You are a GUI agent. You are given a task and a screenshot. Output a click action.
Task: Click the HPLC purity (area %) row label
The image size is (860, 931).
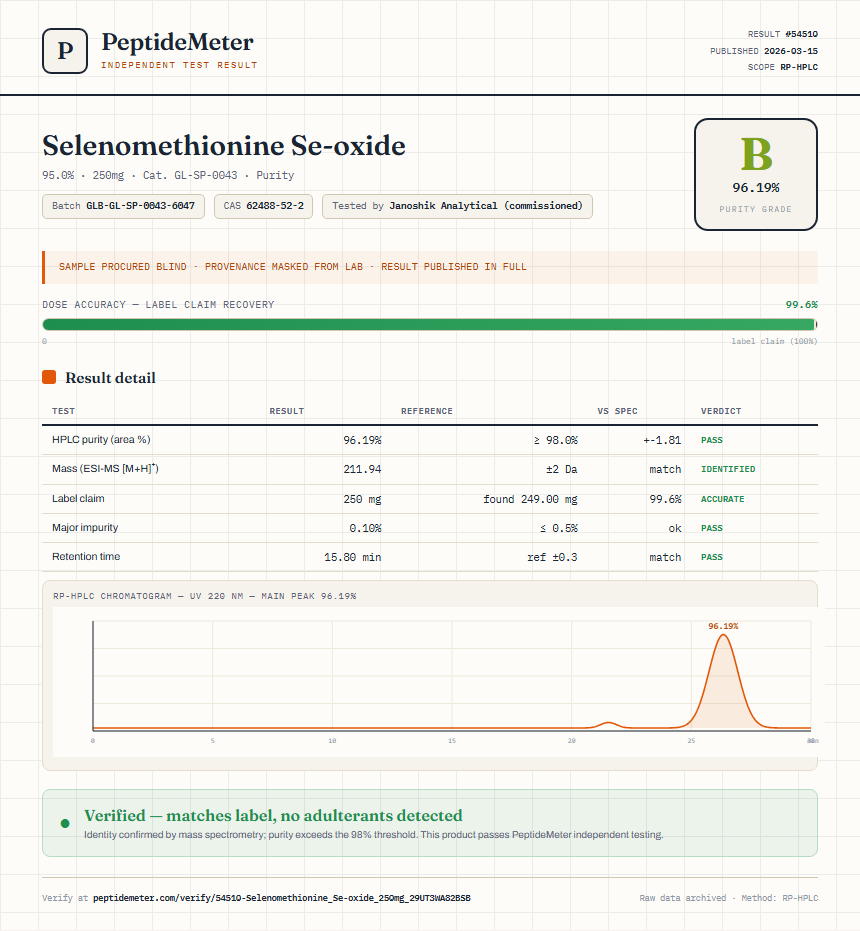[x=101, y=439]
